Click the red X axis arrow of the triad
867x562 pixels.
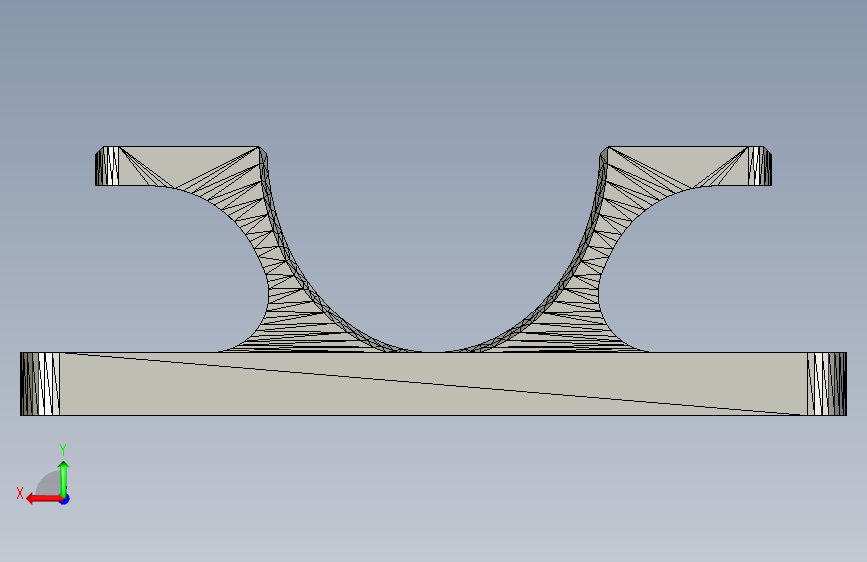[x=44, y=499]
